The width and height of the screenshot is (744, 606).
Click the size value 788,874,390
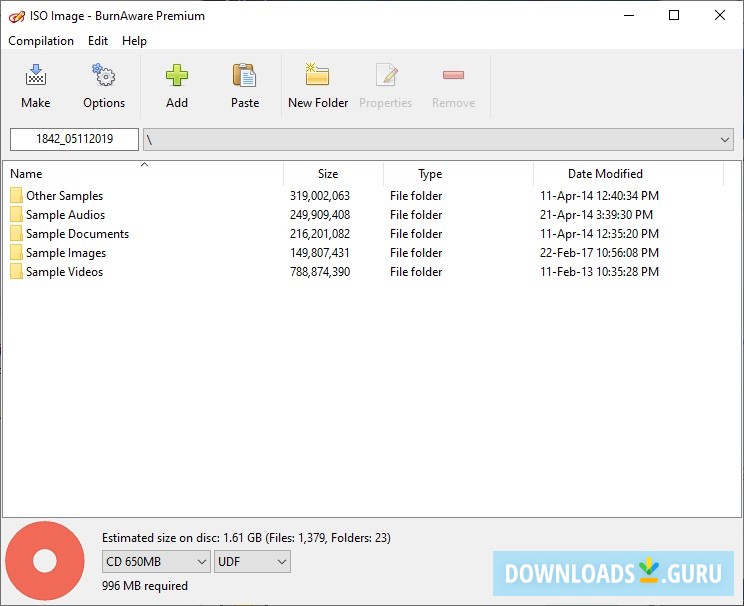pos(320,272)
